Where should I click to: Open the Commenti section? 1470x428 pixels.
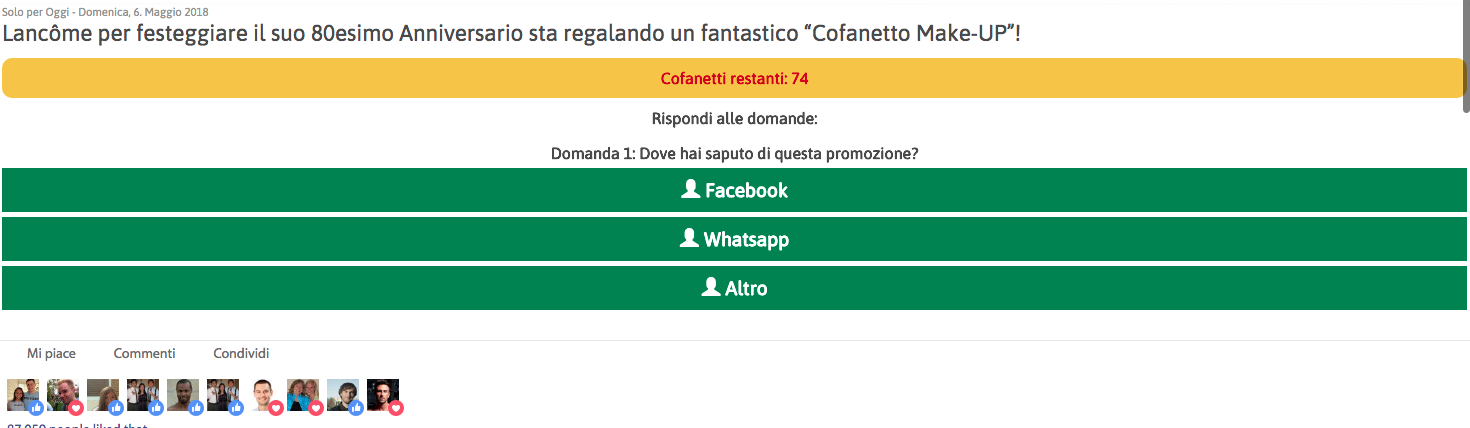(144, 353)
